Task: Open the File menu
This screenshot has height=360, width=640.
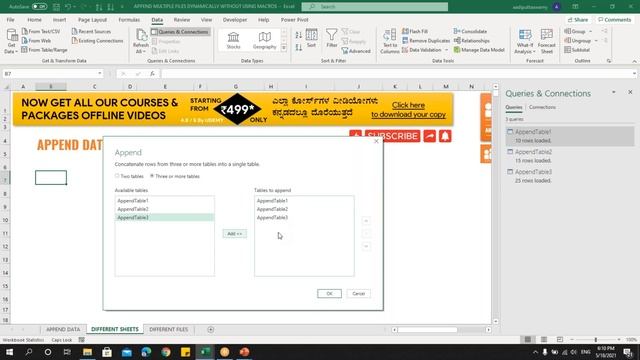Action: pos(11,20)
